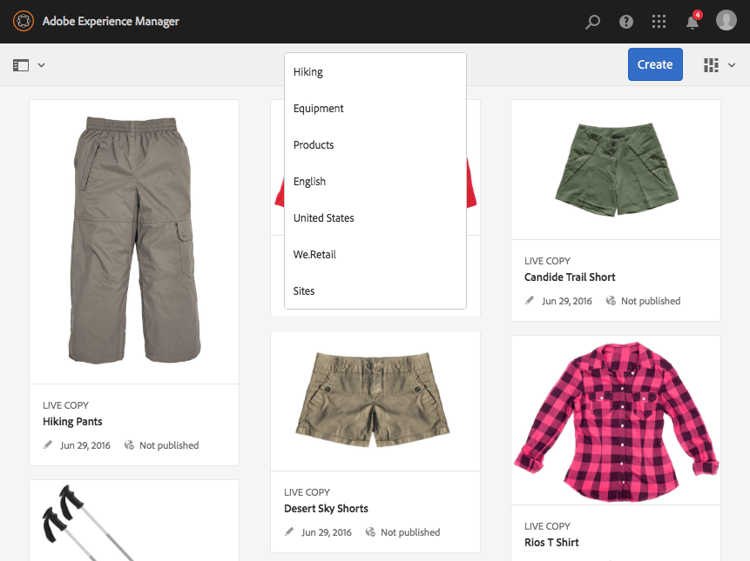Open the ski poles card thumbnail

coord(134,521)
